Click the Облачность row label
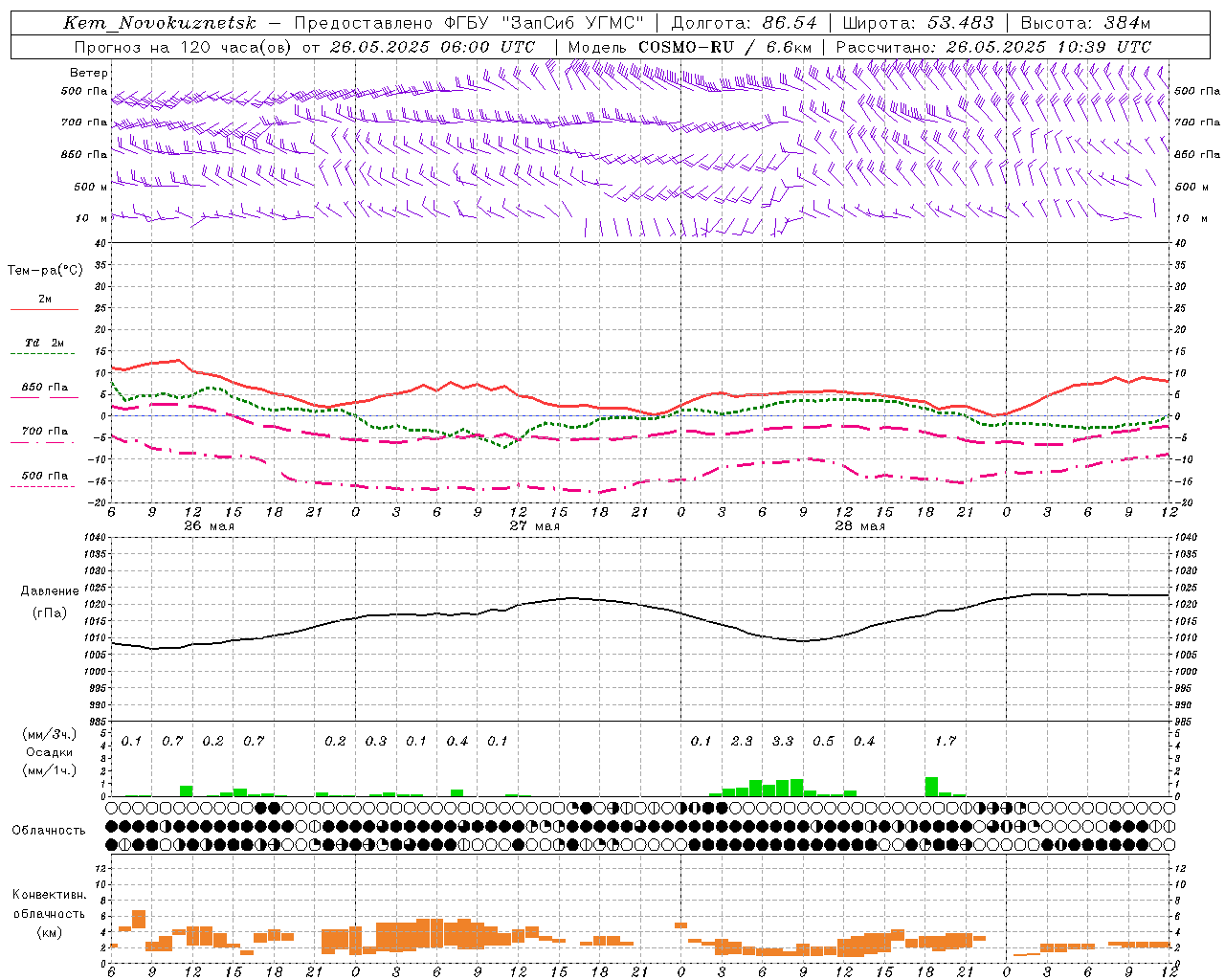This screenshot has width=1225, height=980. 48,831
